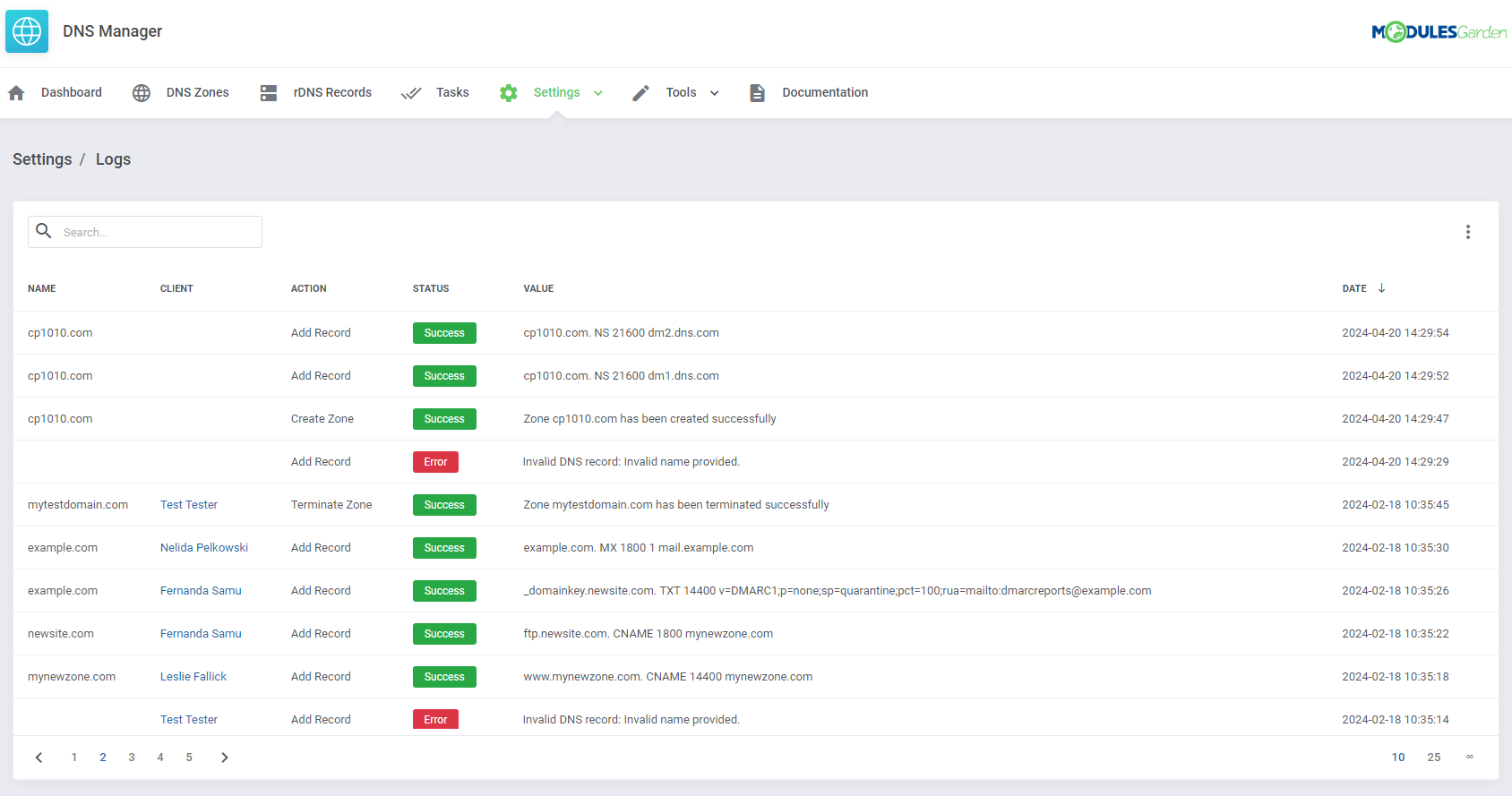Expand the Tools dropdown chevron
This screenshot has width=1512, height=796.
pos(715,93)
